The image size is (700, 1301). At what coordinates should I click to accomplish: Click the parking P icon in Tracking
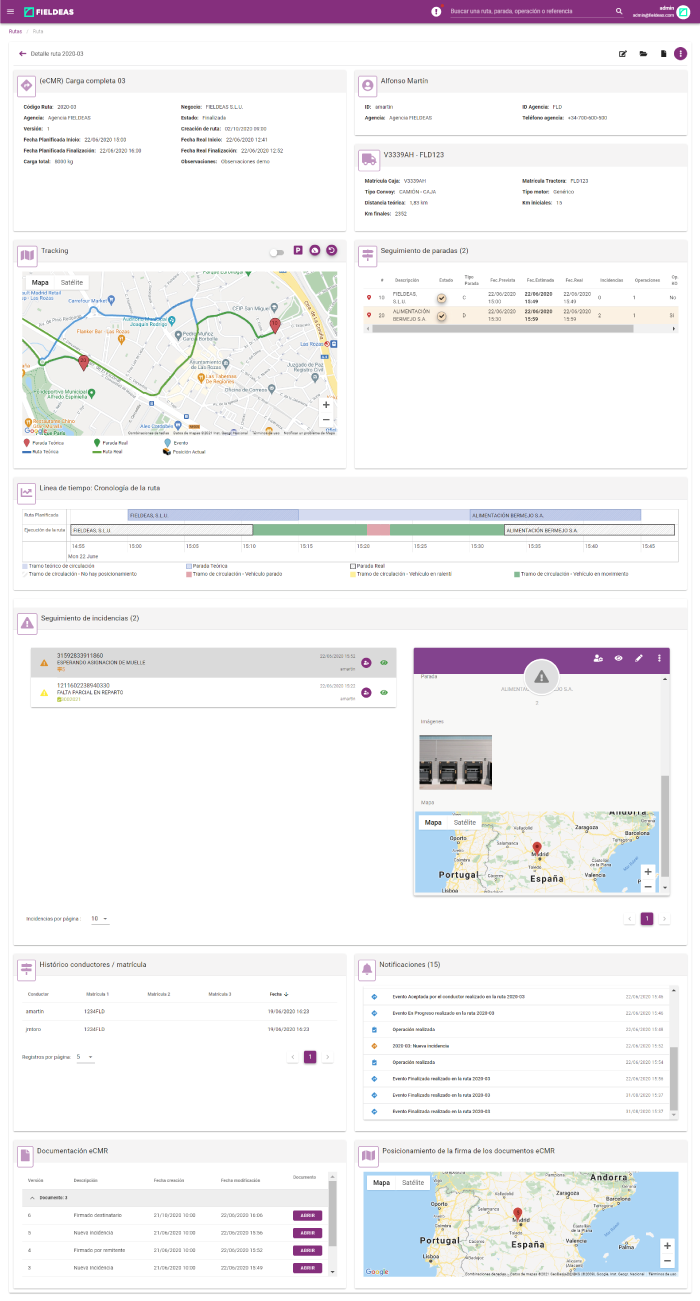(x=298, y=250)
